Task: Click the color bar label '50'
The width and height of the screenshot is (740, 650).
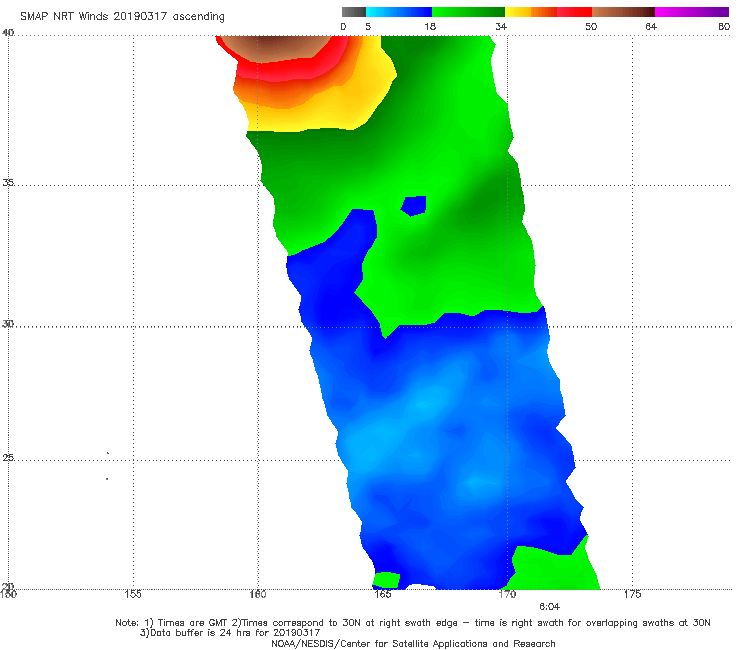Action: pyautogui.click(x=591, y=26)
